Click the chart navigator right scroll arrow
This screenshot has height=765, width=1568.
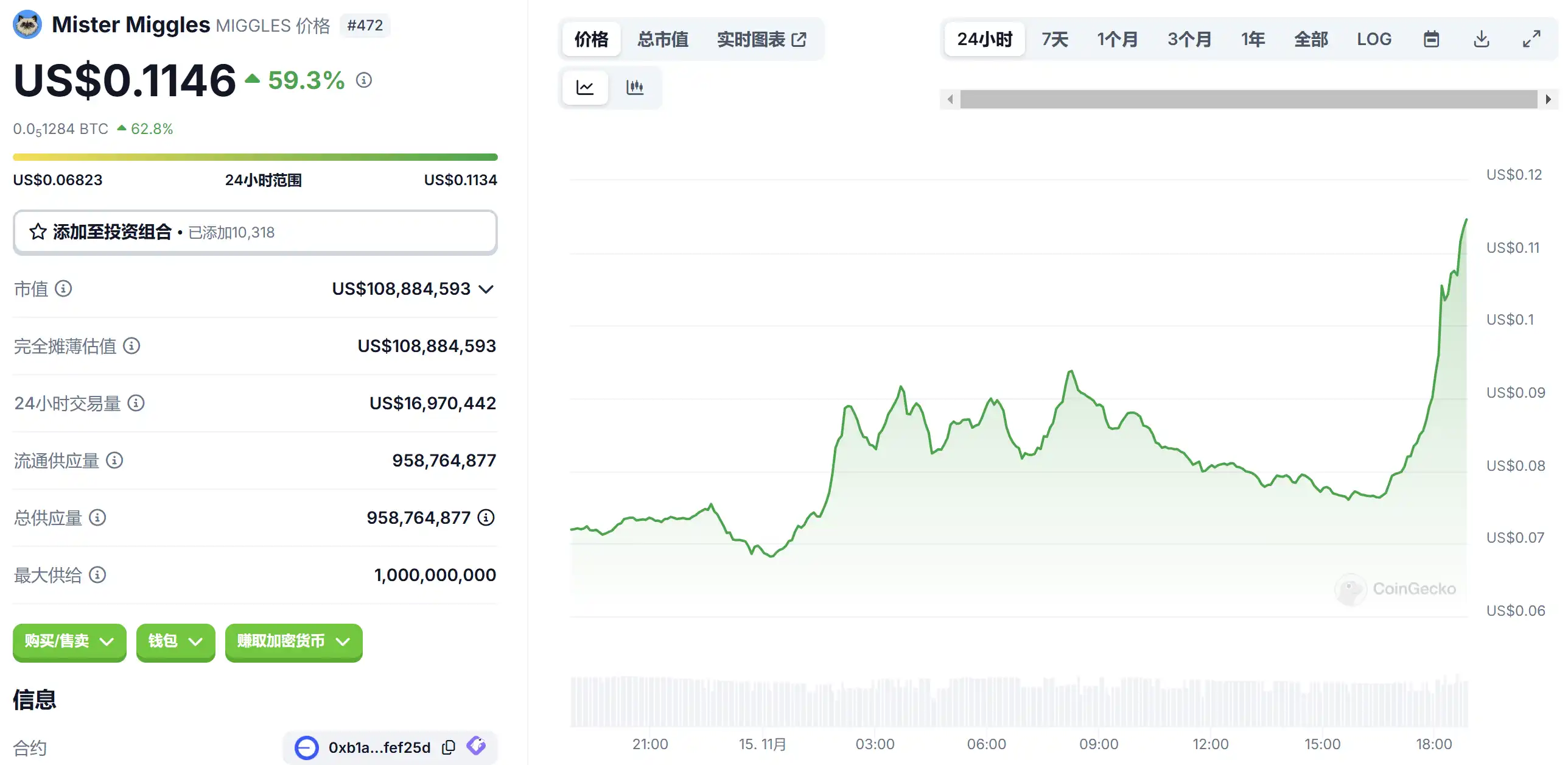click(1548, 99)
